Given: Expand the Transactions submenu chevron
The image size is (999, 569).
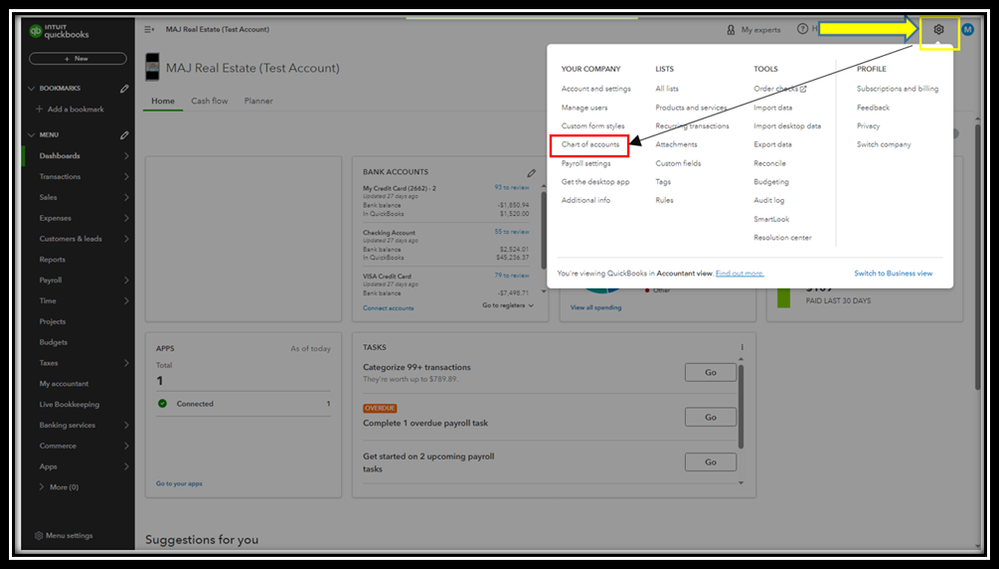Looking at the screenshot, I should (126, 176).
